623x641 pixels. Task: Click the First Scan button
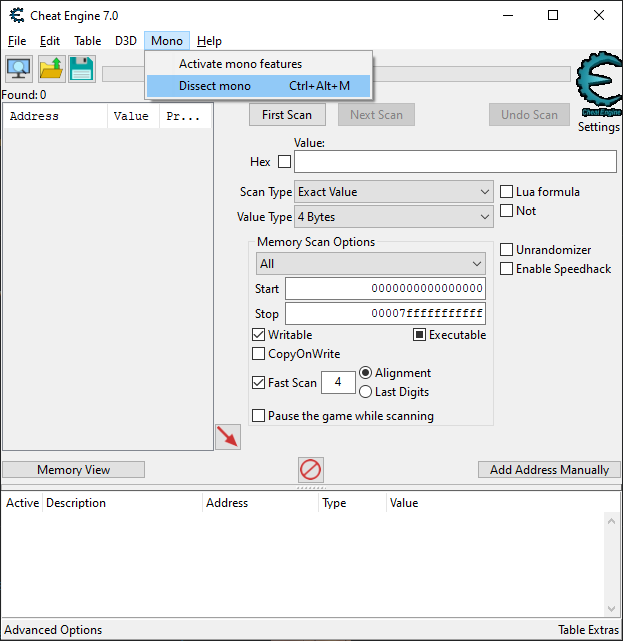pos(287,115)
